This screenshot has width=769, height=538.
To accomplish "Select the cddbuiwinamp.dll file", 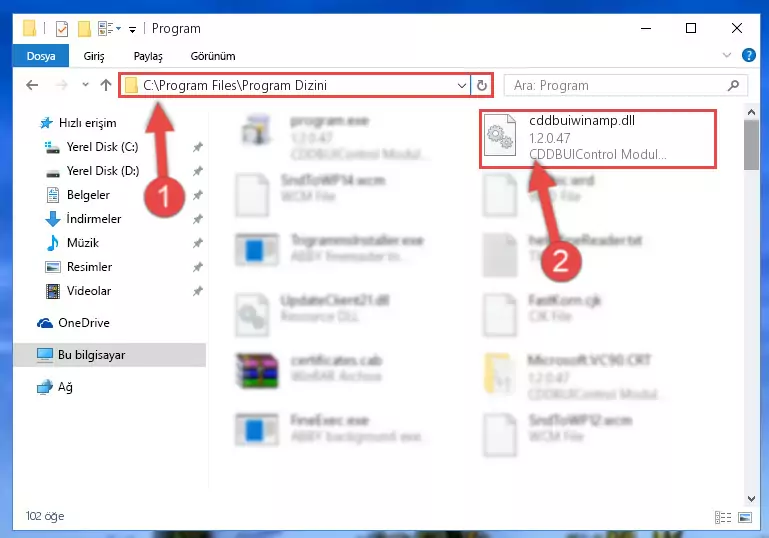I will coord(598,138).
